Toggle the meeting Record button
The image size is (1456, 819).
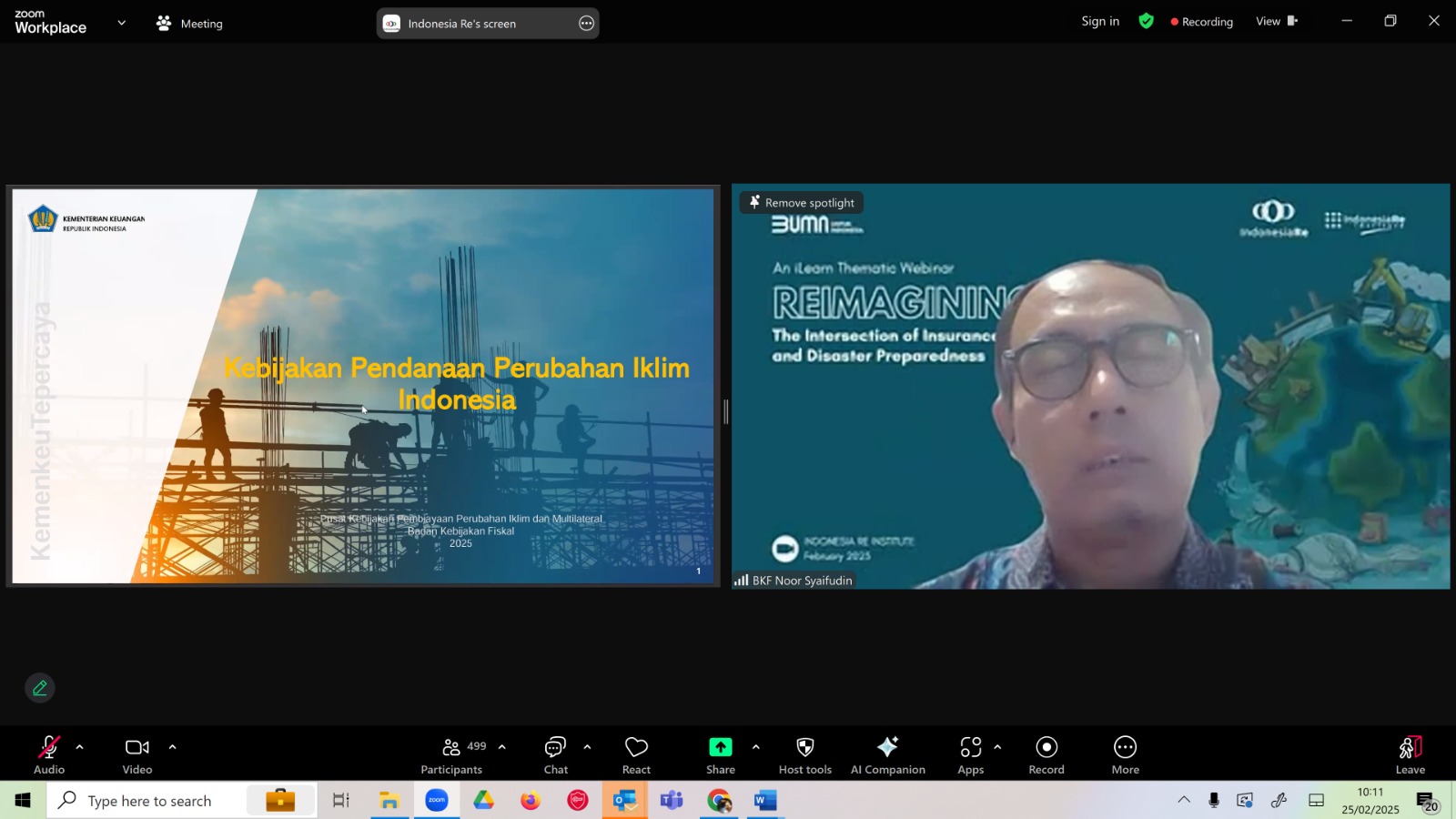point(1046,755)
